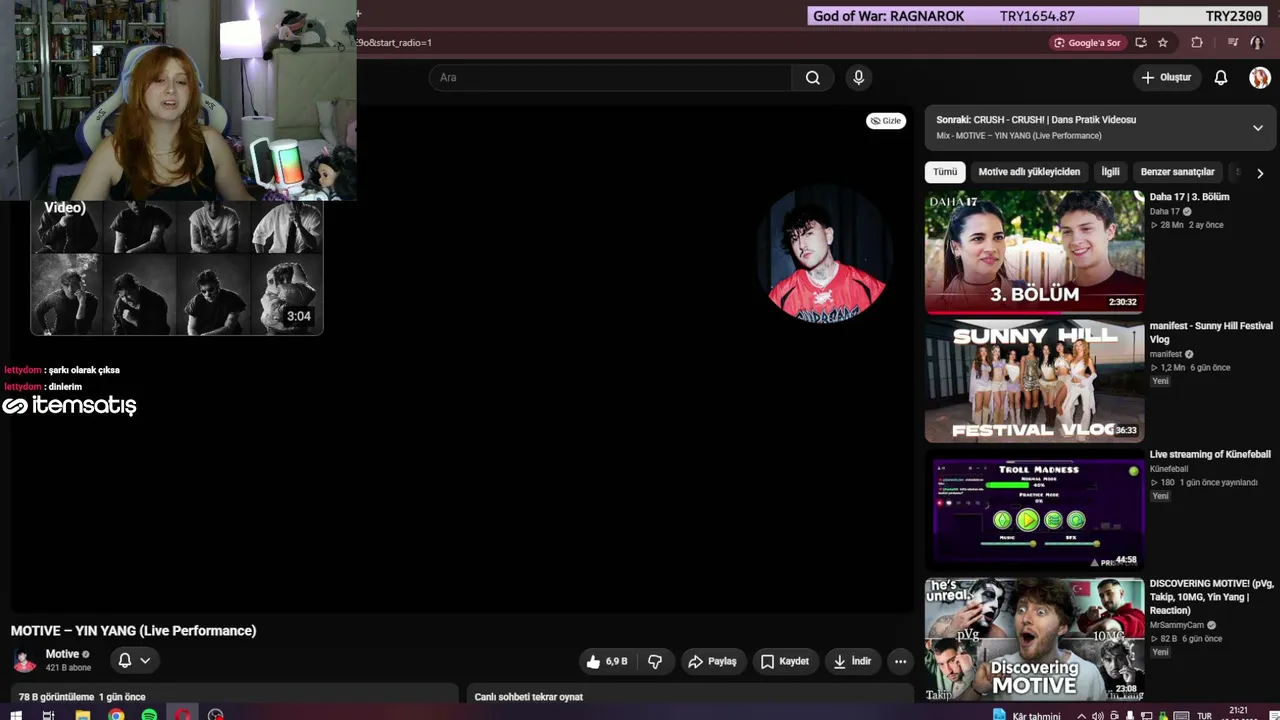The height and width of the screenshot is (720, 1280).
Task: Open Motive channel avatar
Action: tap(24, 660)
